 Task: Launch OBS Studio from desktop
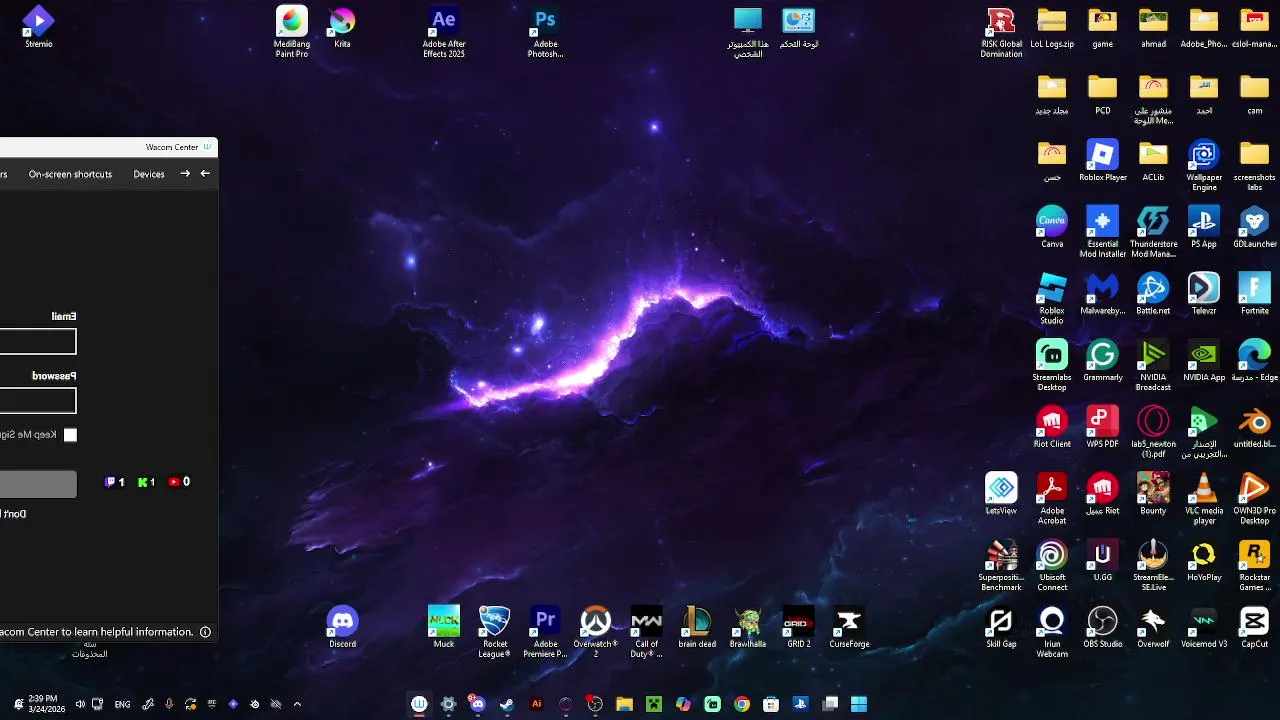(1103, 627)
